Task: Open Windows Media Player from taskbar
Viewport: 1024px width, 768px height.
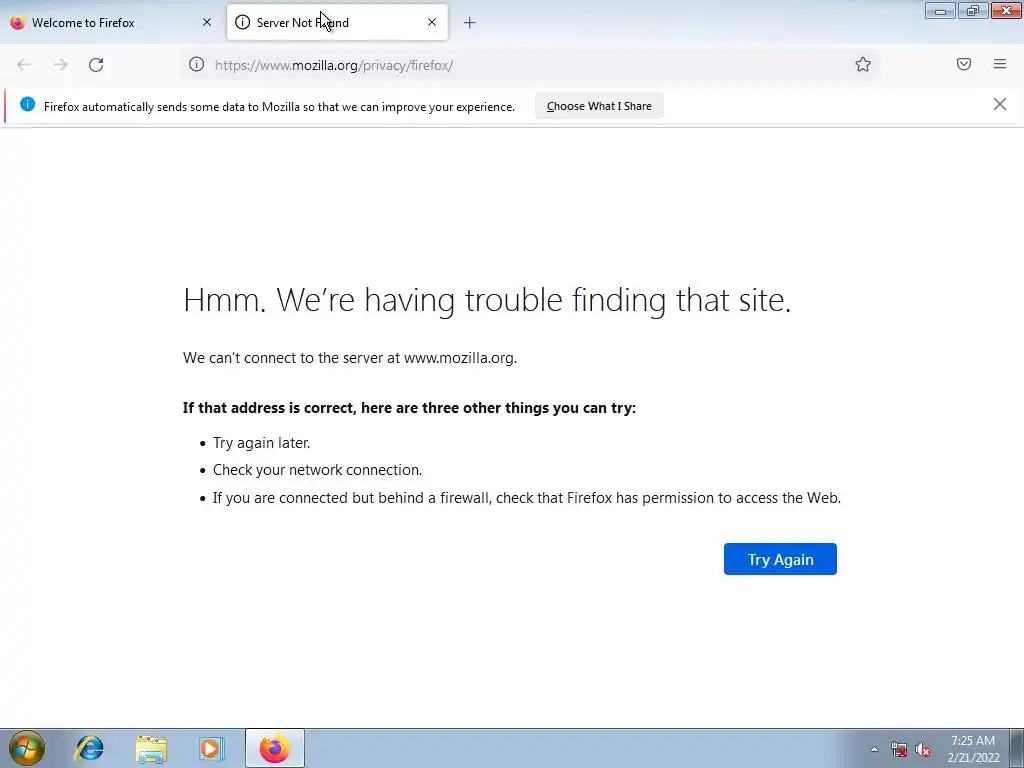Action: 212,748
